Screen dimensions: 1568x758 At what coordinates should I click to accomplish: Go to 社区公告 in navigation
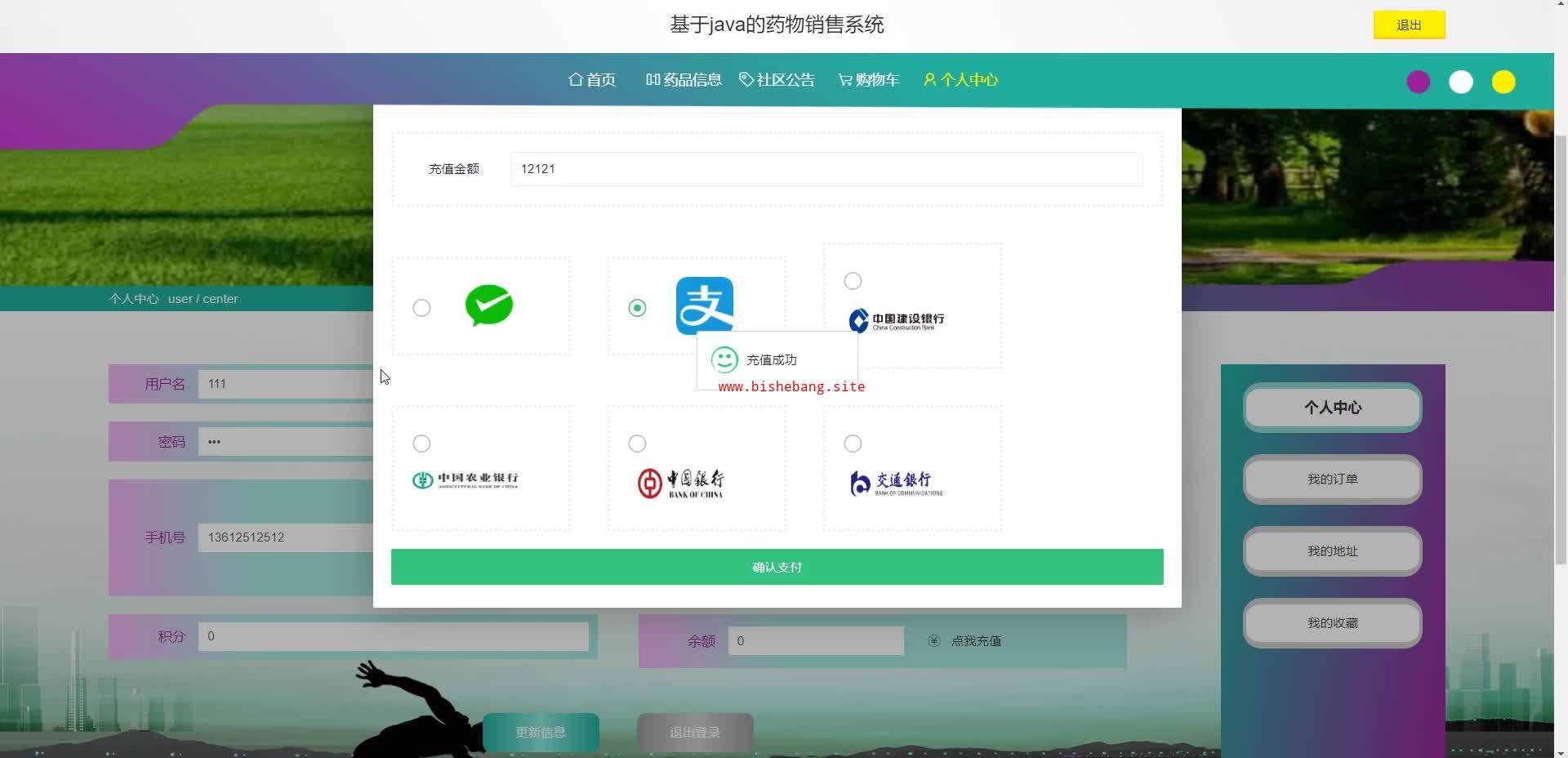[777, 80]
